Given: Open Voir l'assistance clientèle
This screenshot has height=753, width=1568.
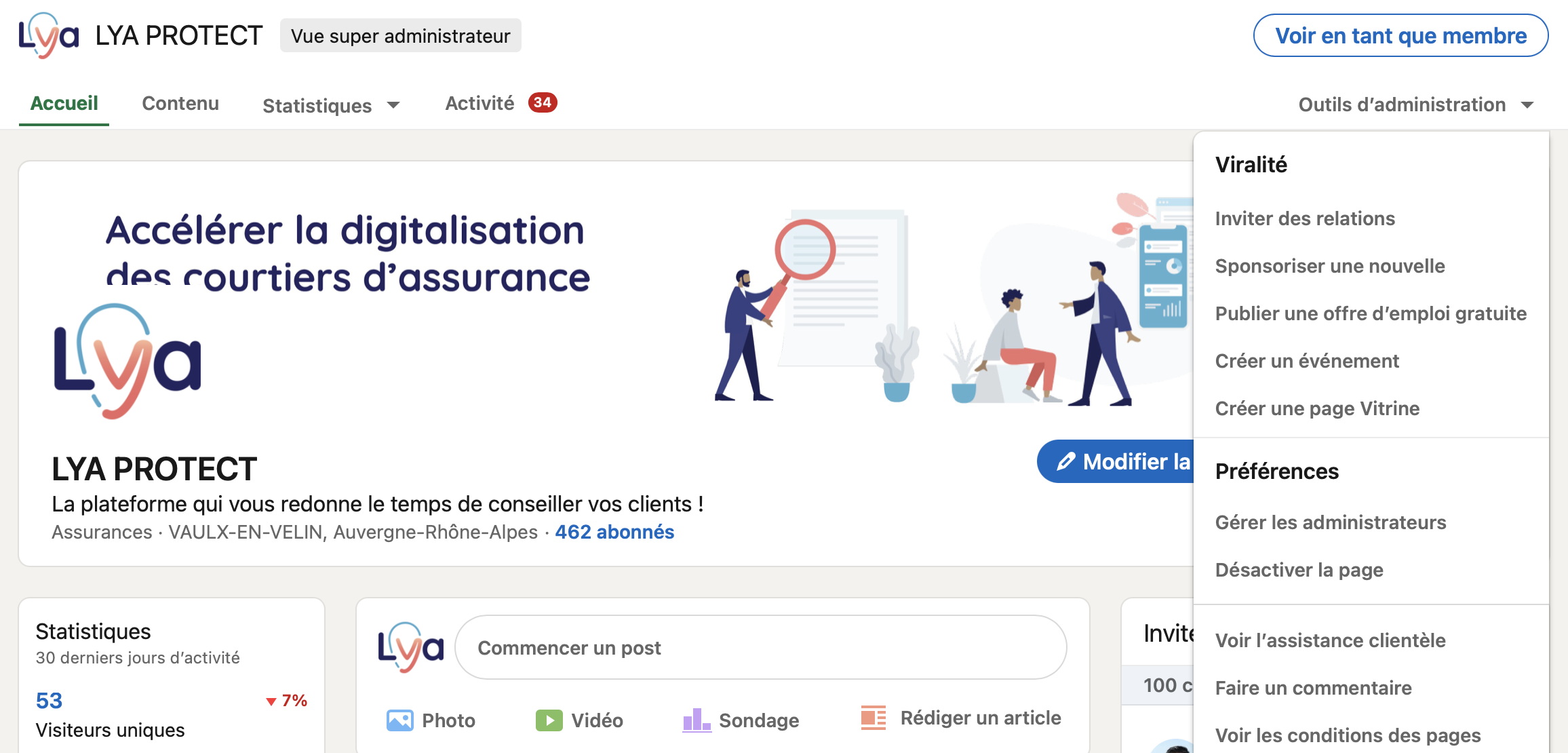Looking at the screenshot, I should pos(1330,640).
